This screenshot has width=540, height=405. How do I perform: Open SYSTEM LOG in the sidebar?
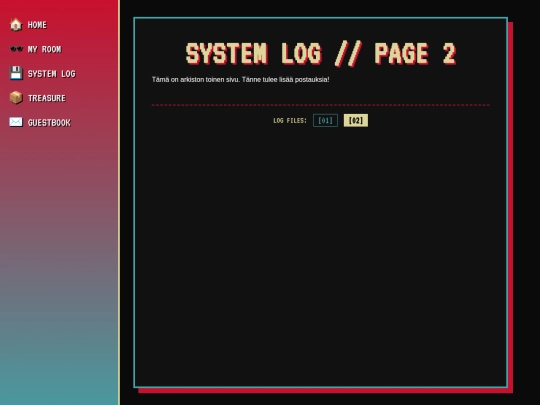[x=52, y=74]
